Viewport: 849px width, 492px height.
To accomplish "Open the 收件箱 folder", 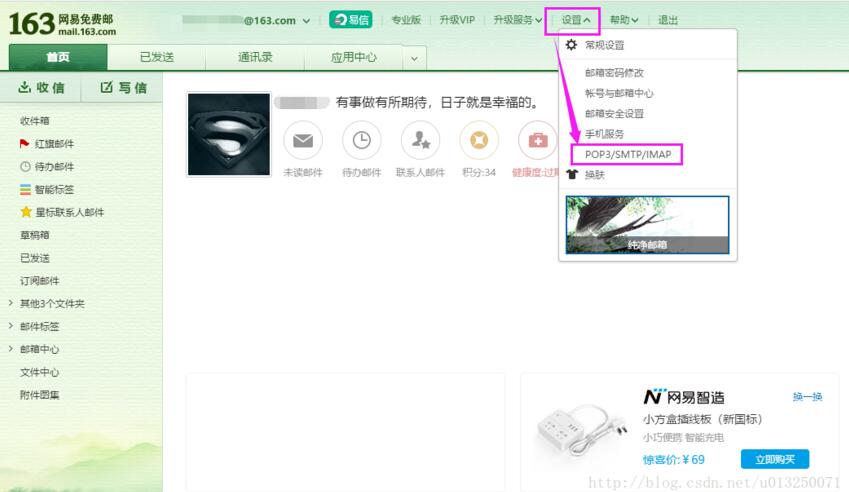I will [x=35, y=121].
